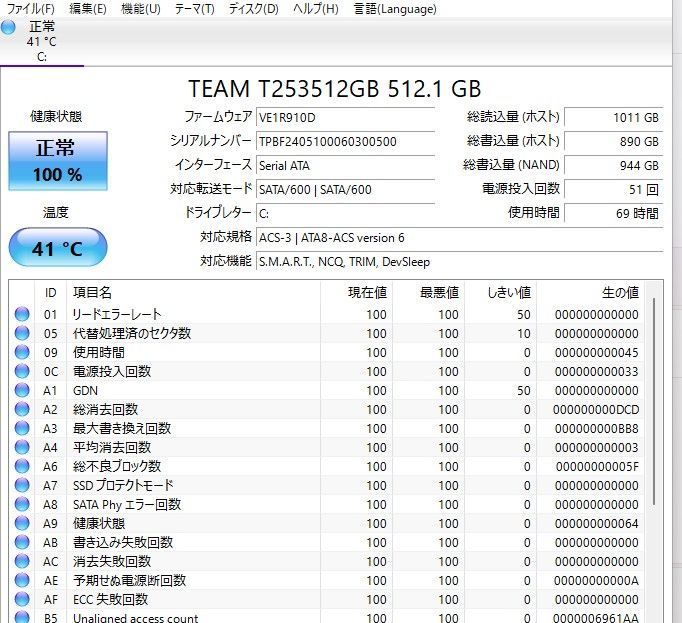Image resolution: width=682 pixels, height=623 pixels.
Task: Click the standard field ACS-3 | ATA8-ACS version 6
Action: coord(459,238)
